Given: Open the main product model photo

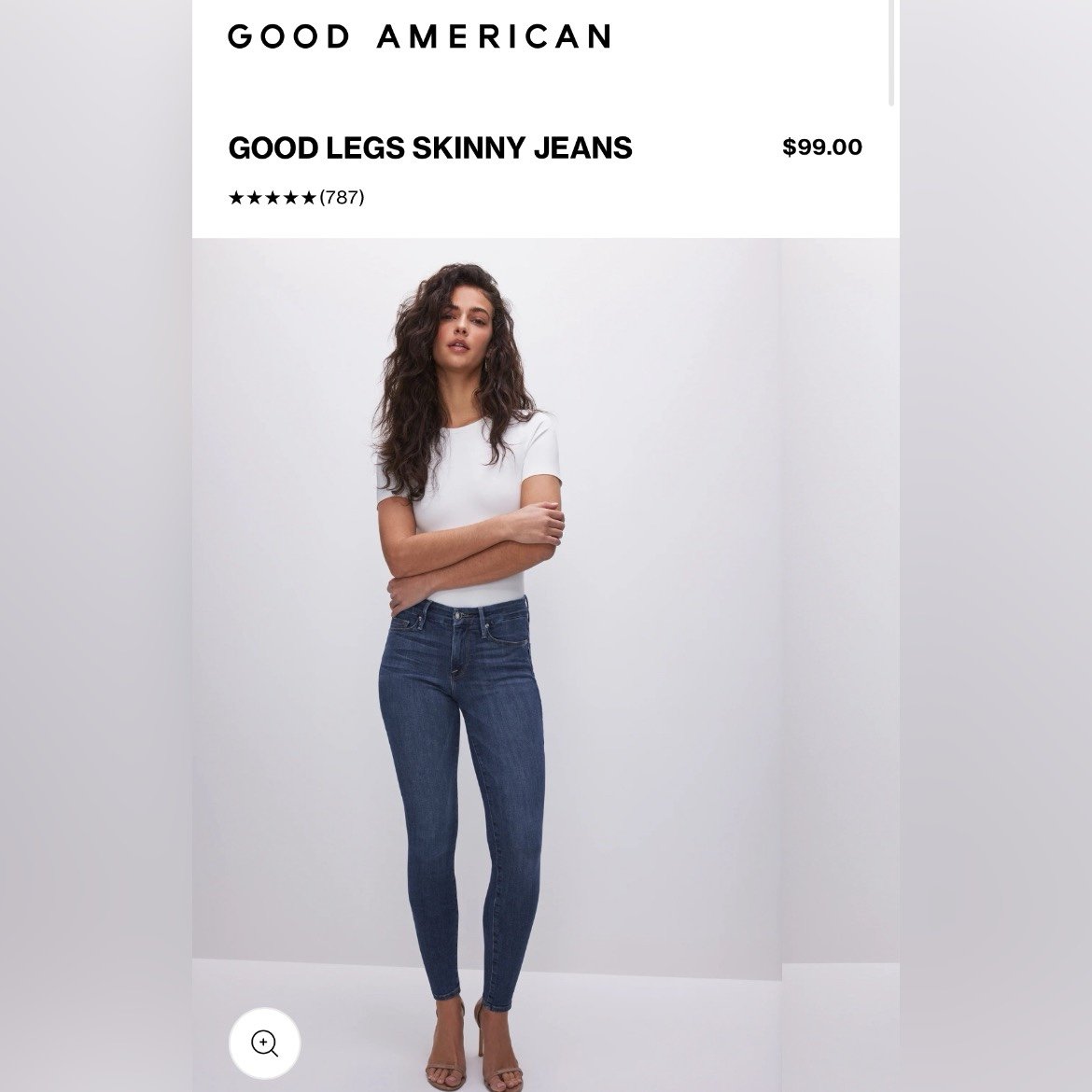Looking at the screenshot, I should (487, 665).
